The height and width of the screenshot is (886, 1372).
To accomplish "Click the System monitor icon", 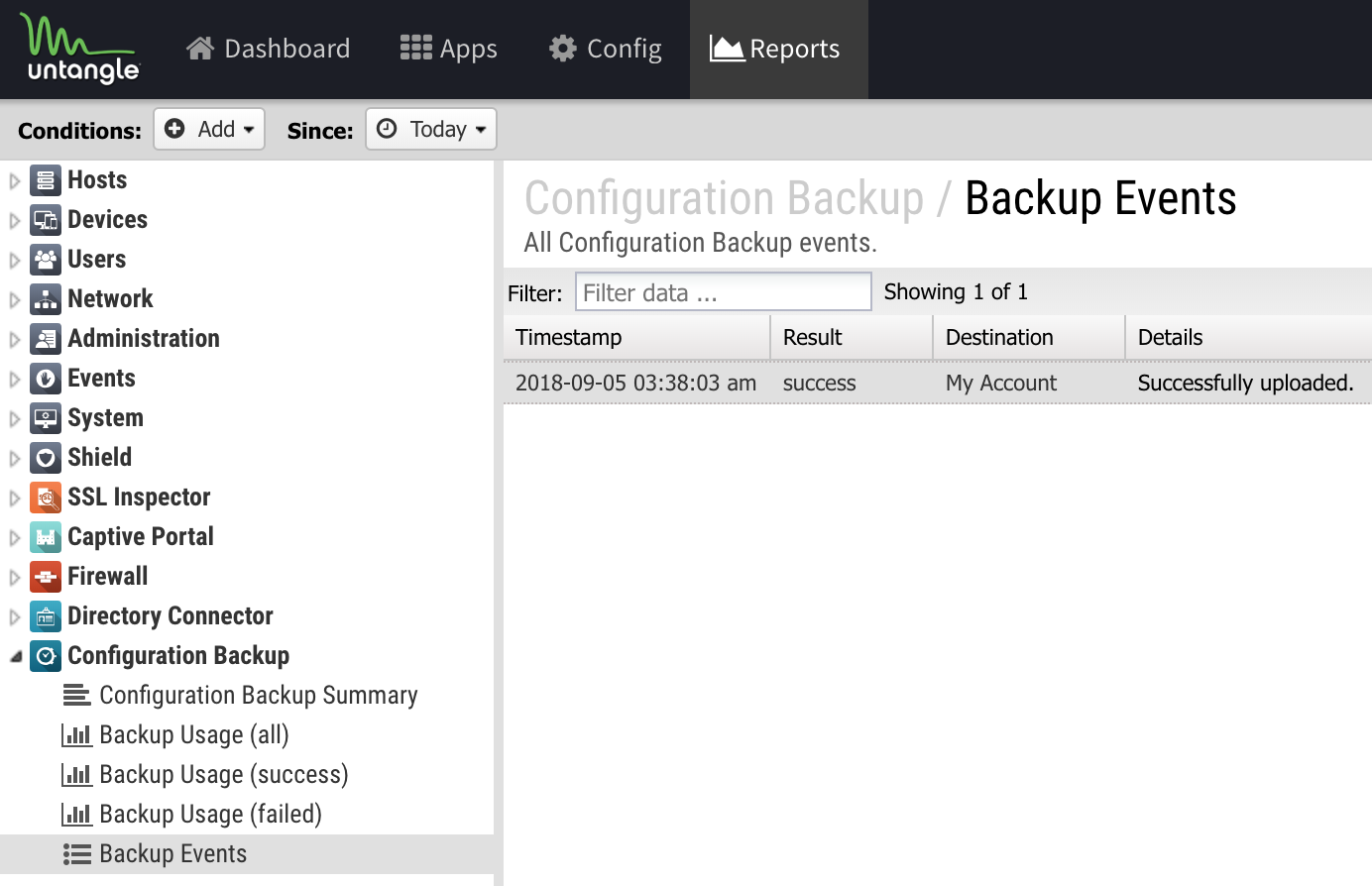I will 46,418.
